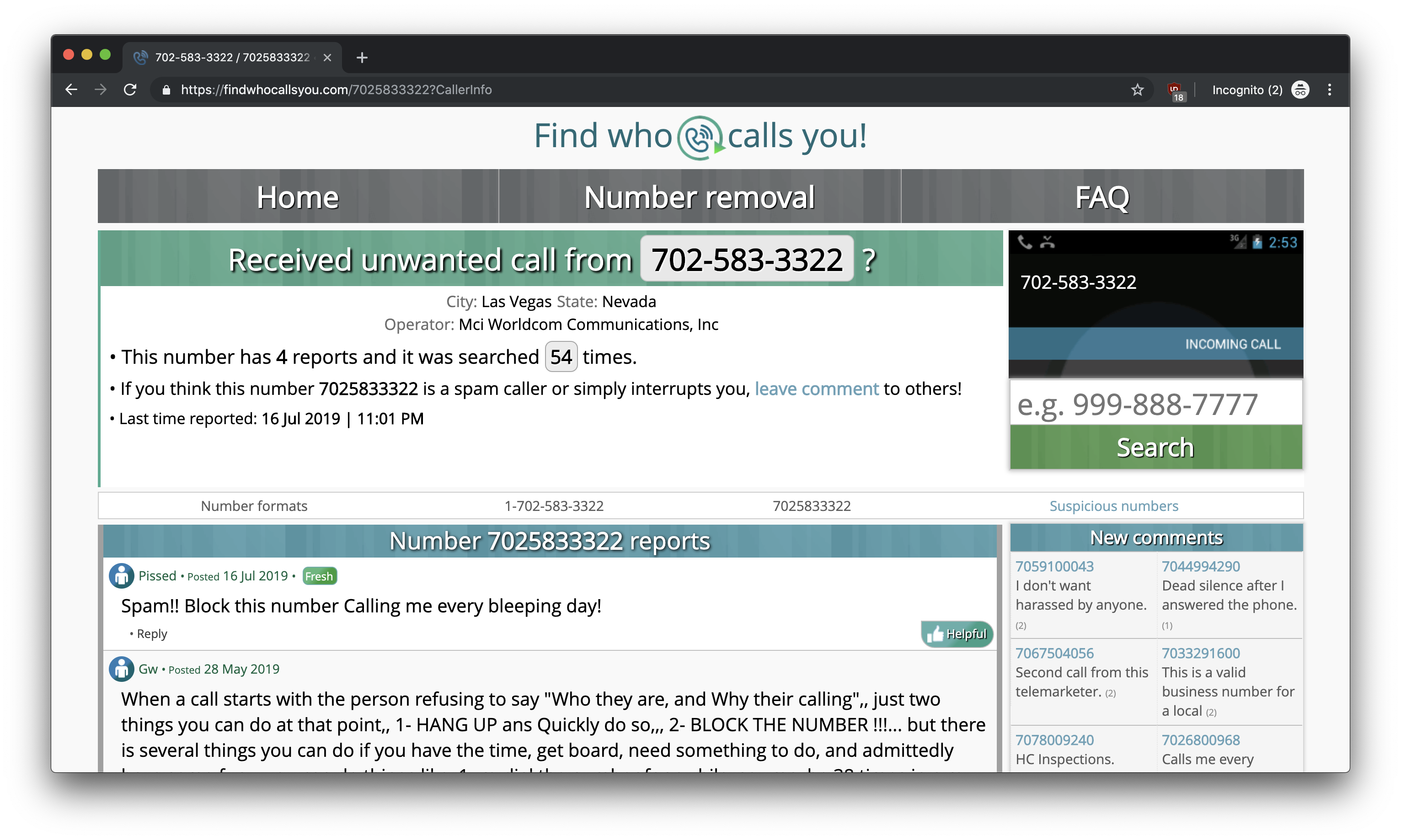Image resolution: width=1401 pixels, height=840 pixels.
Task: Open Chrome three-dot menu
Action: 1329,90
